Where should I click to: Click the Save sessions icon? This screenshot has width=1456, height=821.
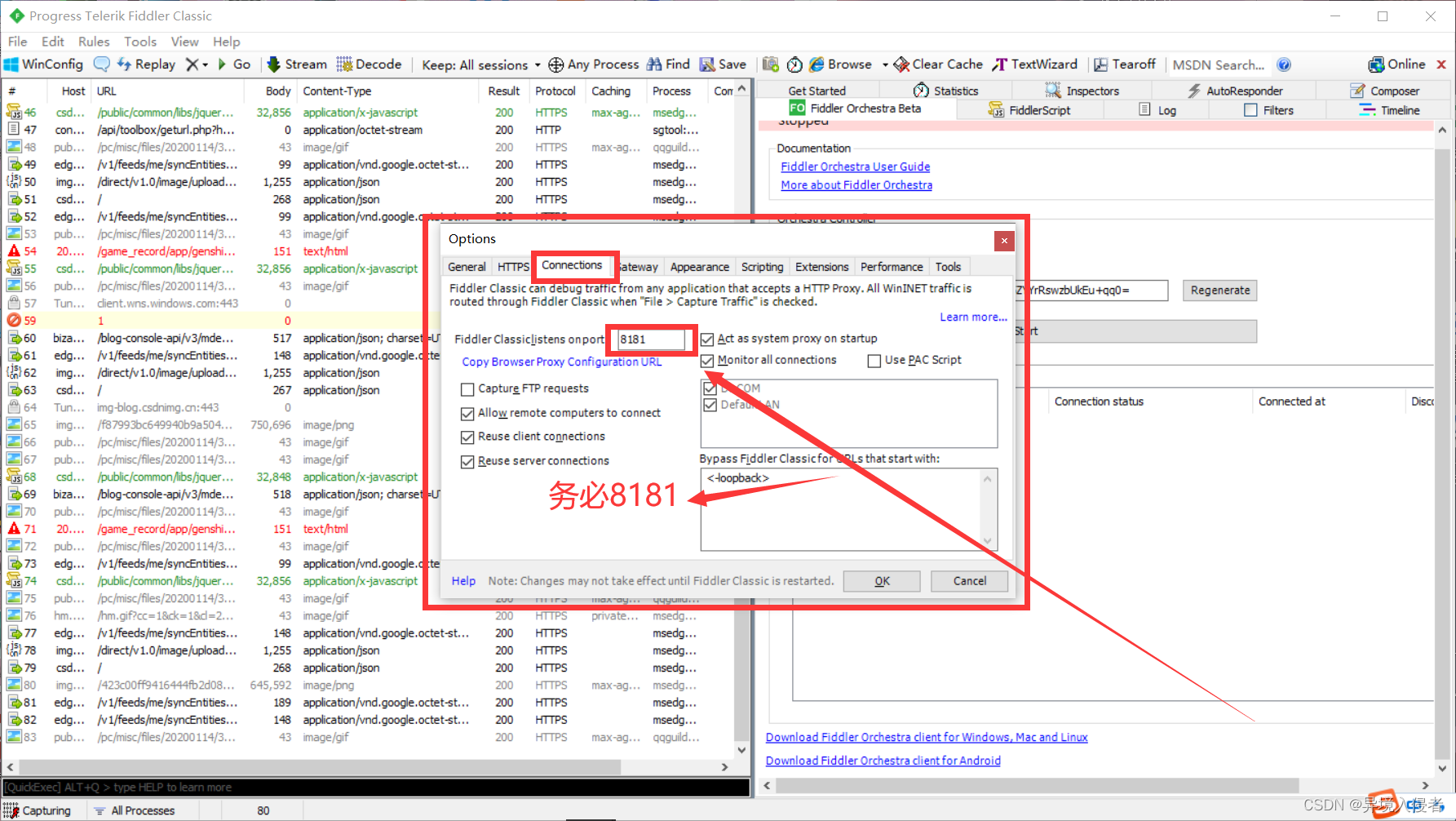click(x=707, y=64)
